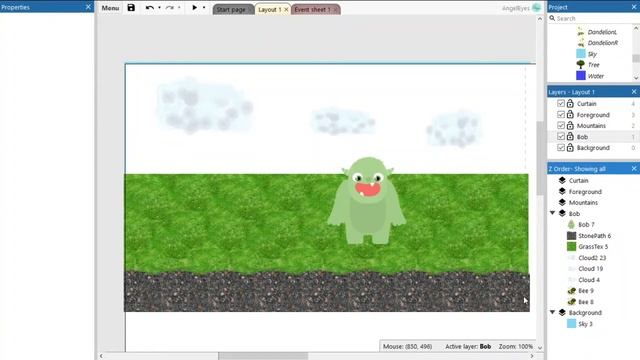This screenshot has height=360, width=640.
Task: Toggle the lock on Bob layer
Action: click(570, 136)
